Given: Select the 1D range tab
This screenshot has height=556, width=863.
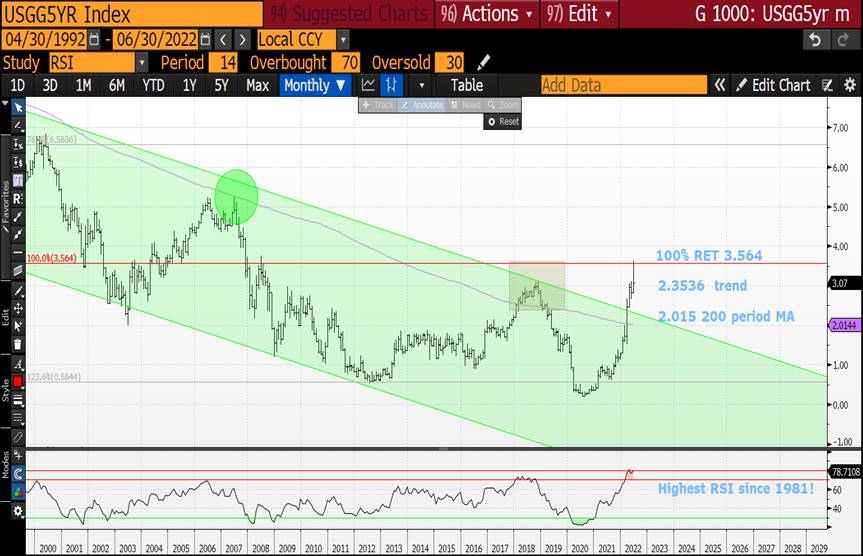Looking at the screenshot, I should click(x=18, y=85).
